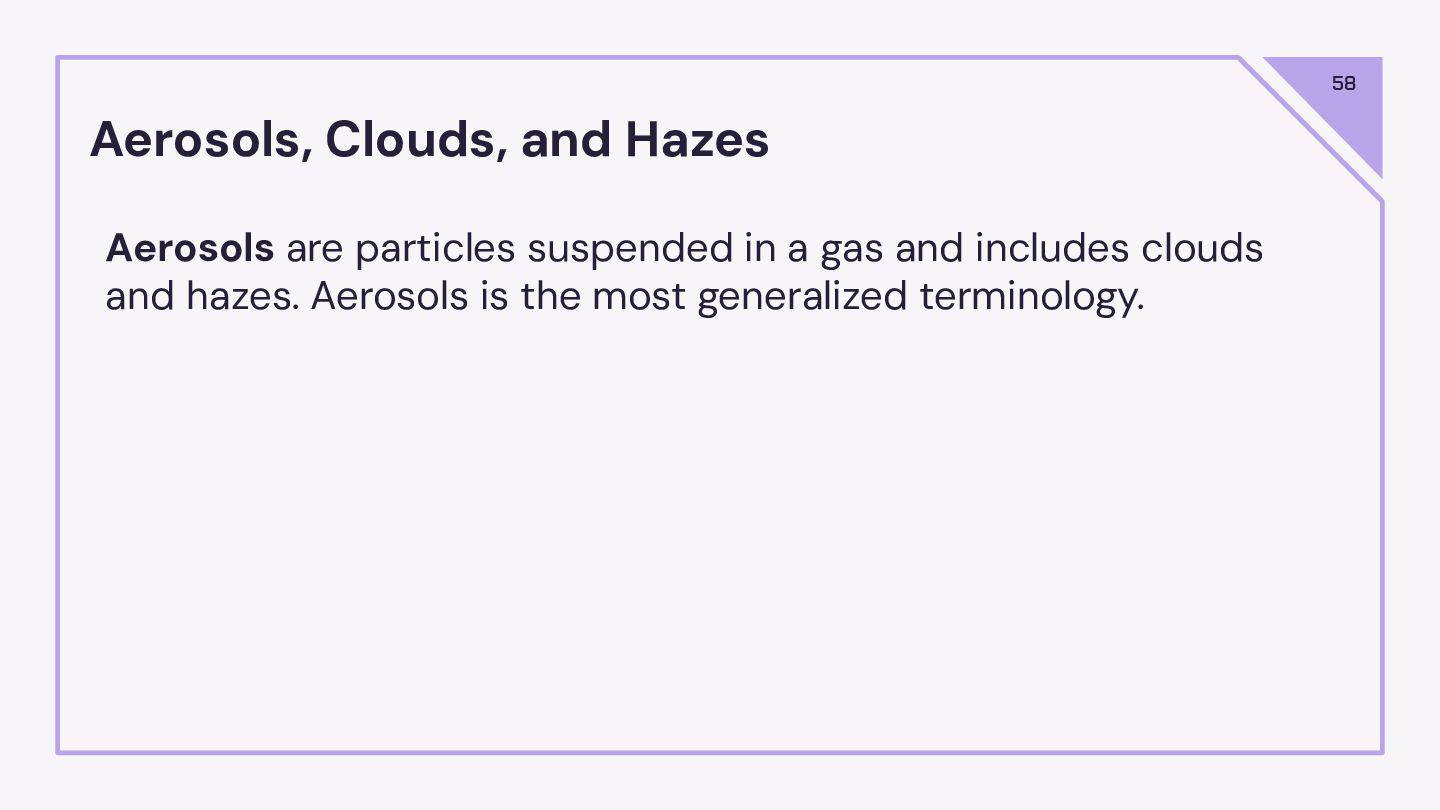The width and height of the screenshot is (1440, 810).
Task: Click the slide number 58
Action: (x=1344, y=84)
